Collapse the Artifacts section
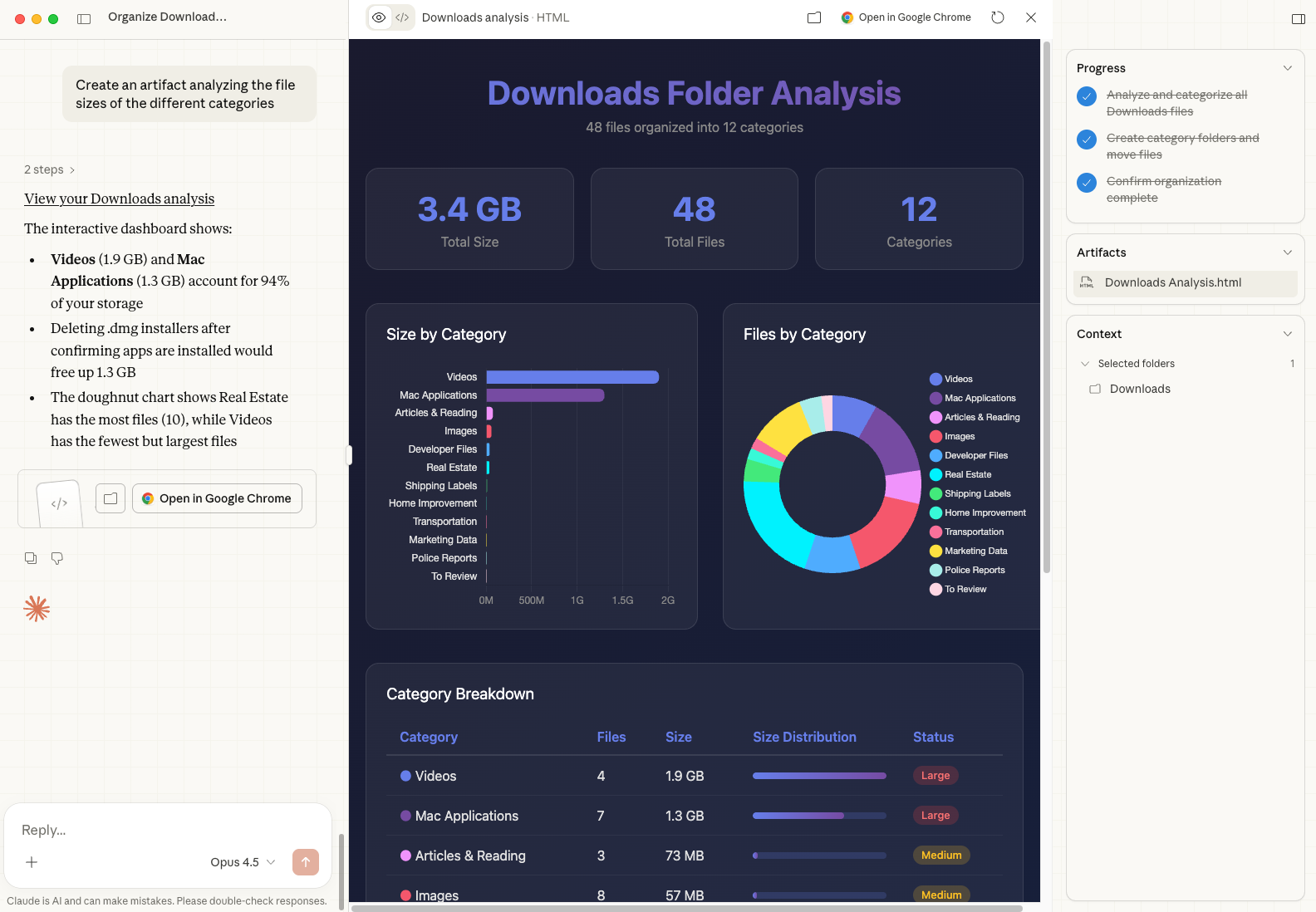The width and height of the screenshot is (1316, 912). click(1287, 253)
